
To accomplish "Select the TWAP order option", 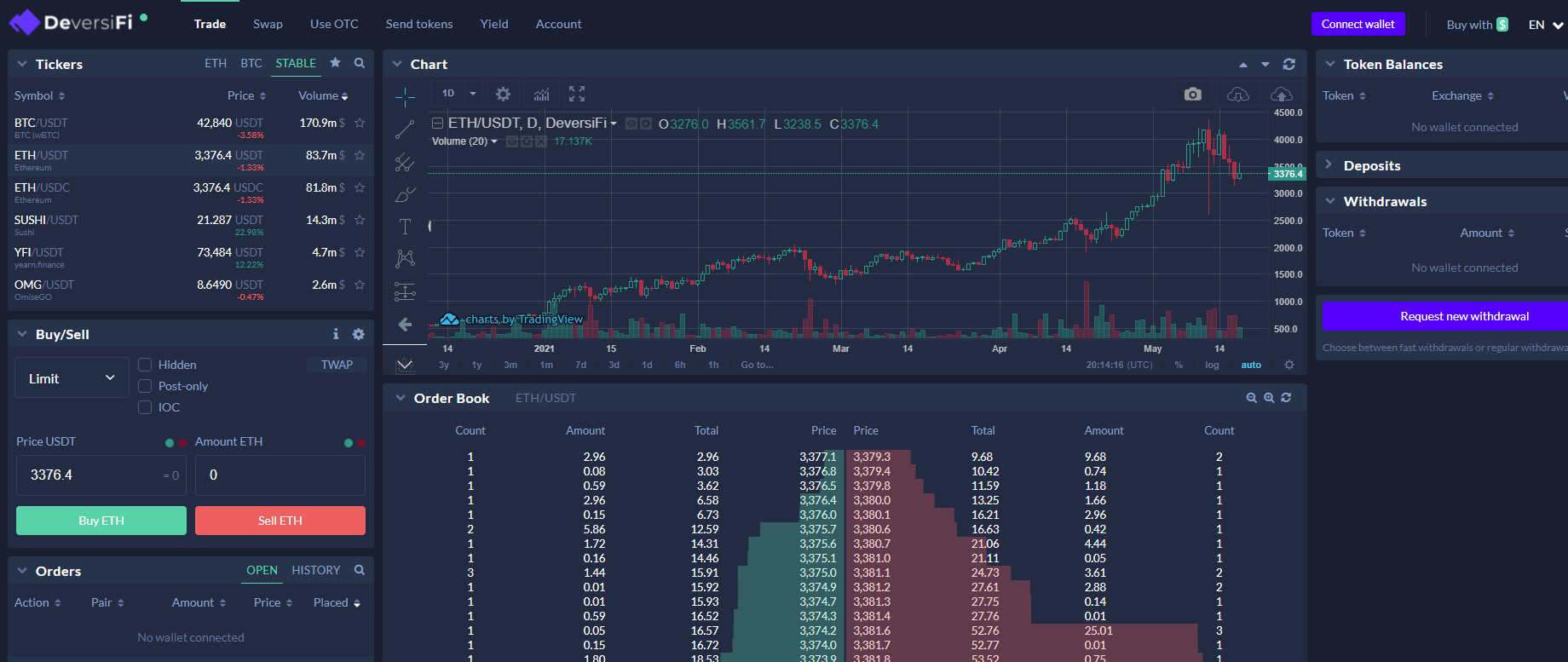I will tap(337, 365).
